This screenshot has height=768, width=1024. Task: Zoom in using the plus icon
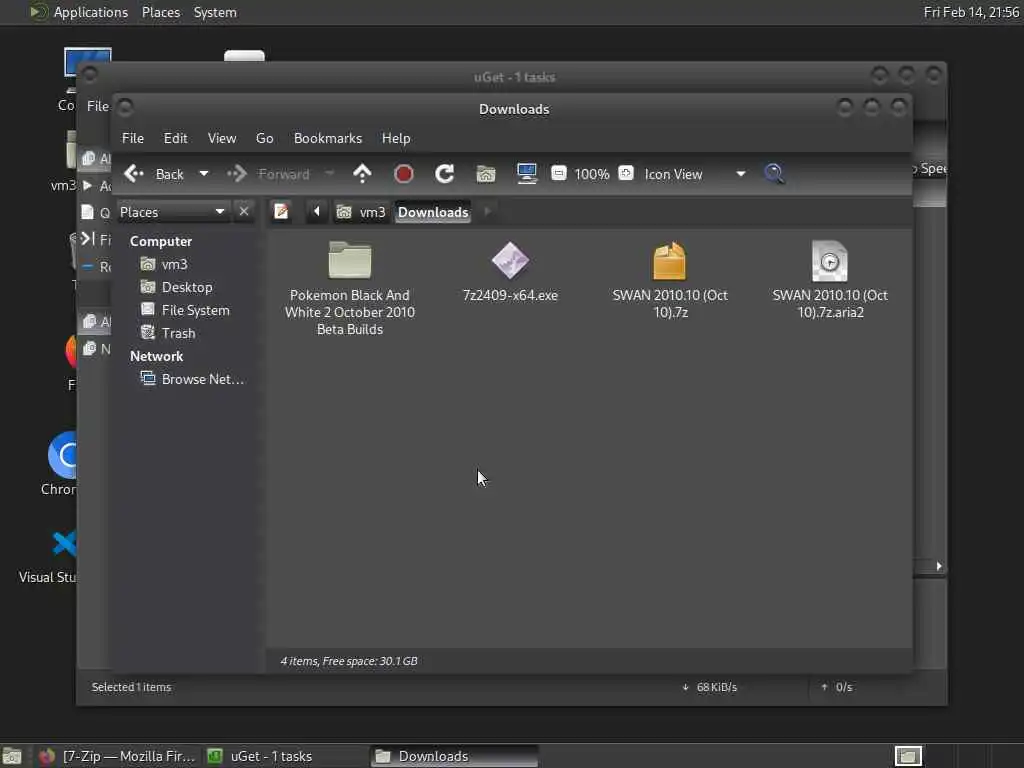[626, 173]
